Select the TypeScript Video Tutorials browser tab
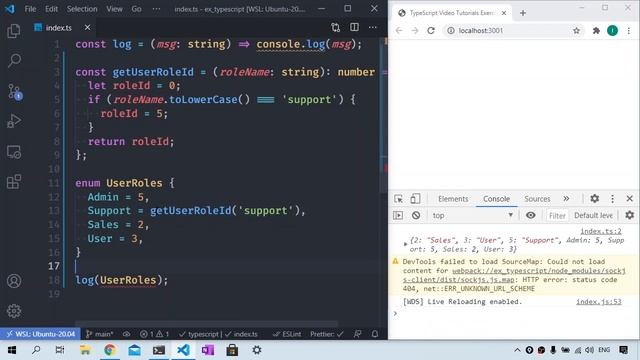Image resolution: width=640 pixels, height=360 pixels. pyautogui.click(x=452, y=13)
